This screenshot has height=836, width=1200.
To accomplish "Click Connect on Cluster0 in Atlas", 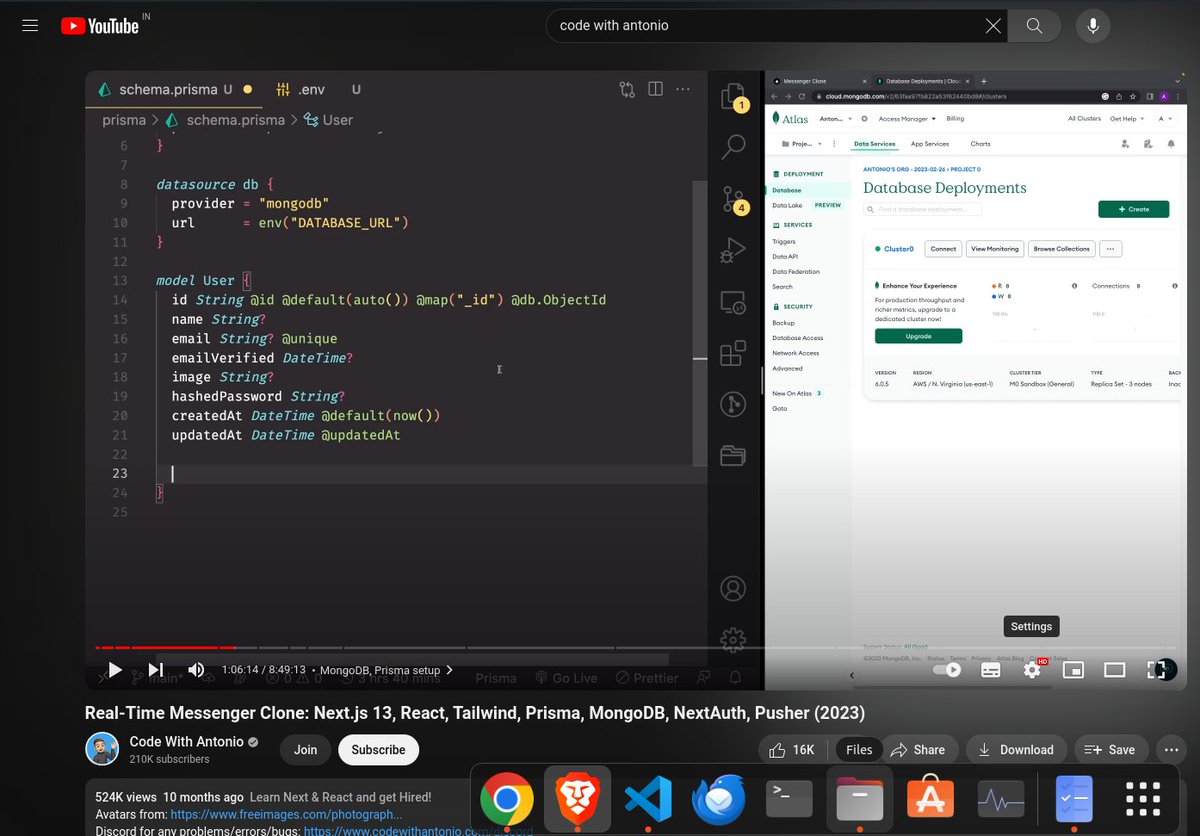I will pyautogui.click(x=943, y=248).
